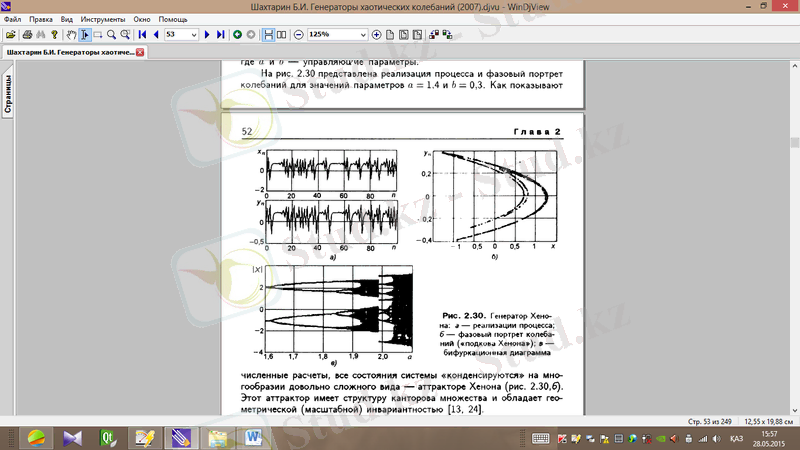The image size is (800, 450).
Task: Go to the next page
Action: click(x=207, y=34)
